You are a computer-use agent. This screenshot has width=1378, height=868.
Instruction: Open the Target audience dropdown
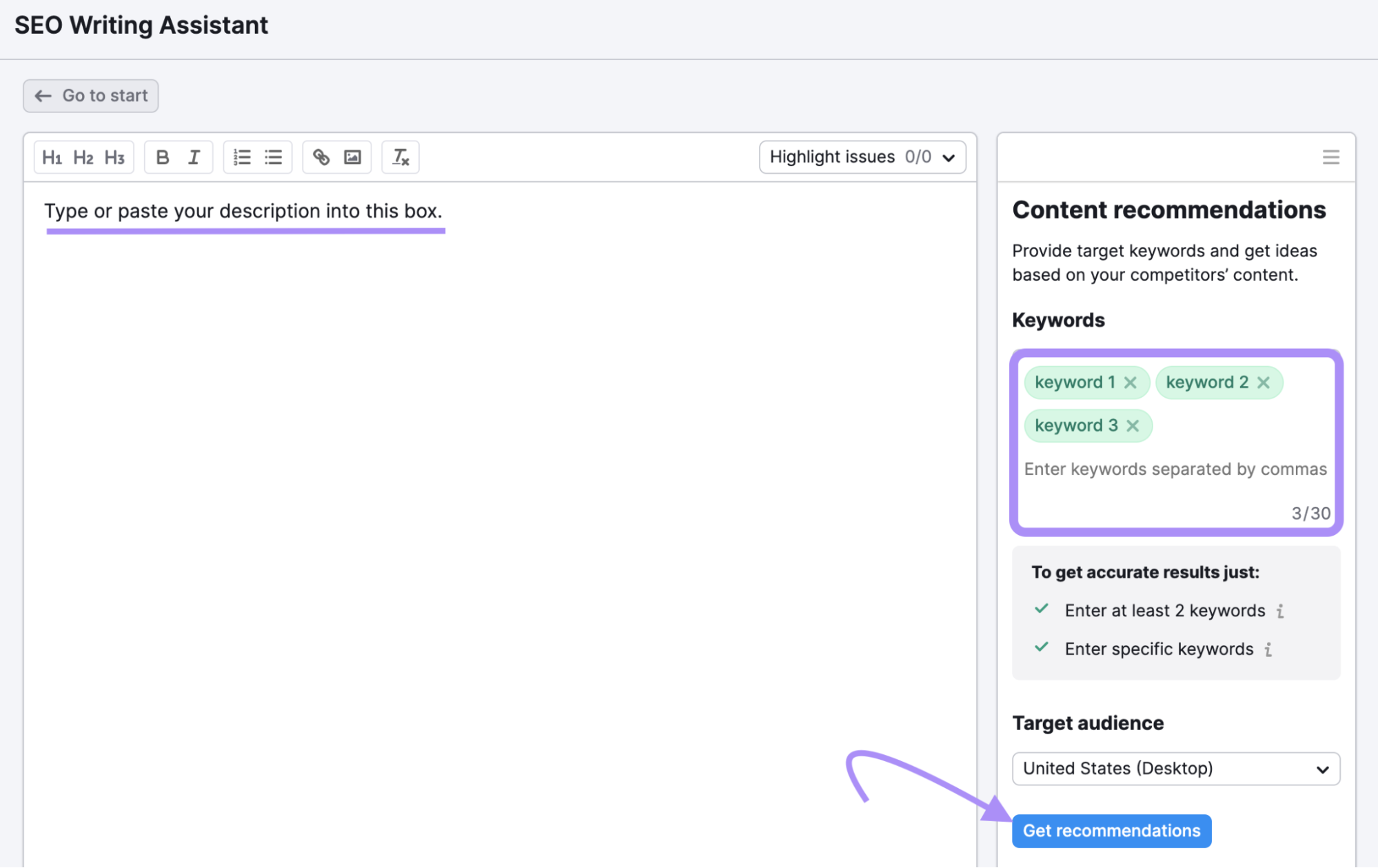1174,769
